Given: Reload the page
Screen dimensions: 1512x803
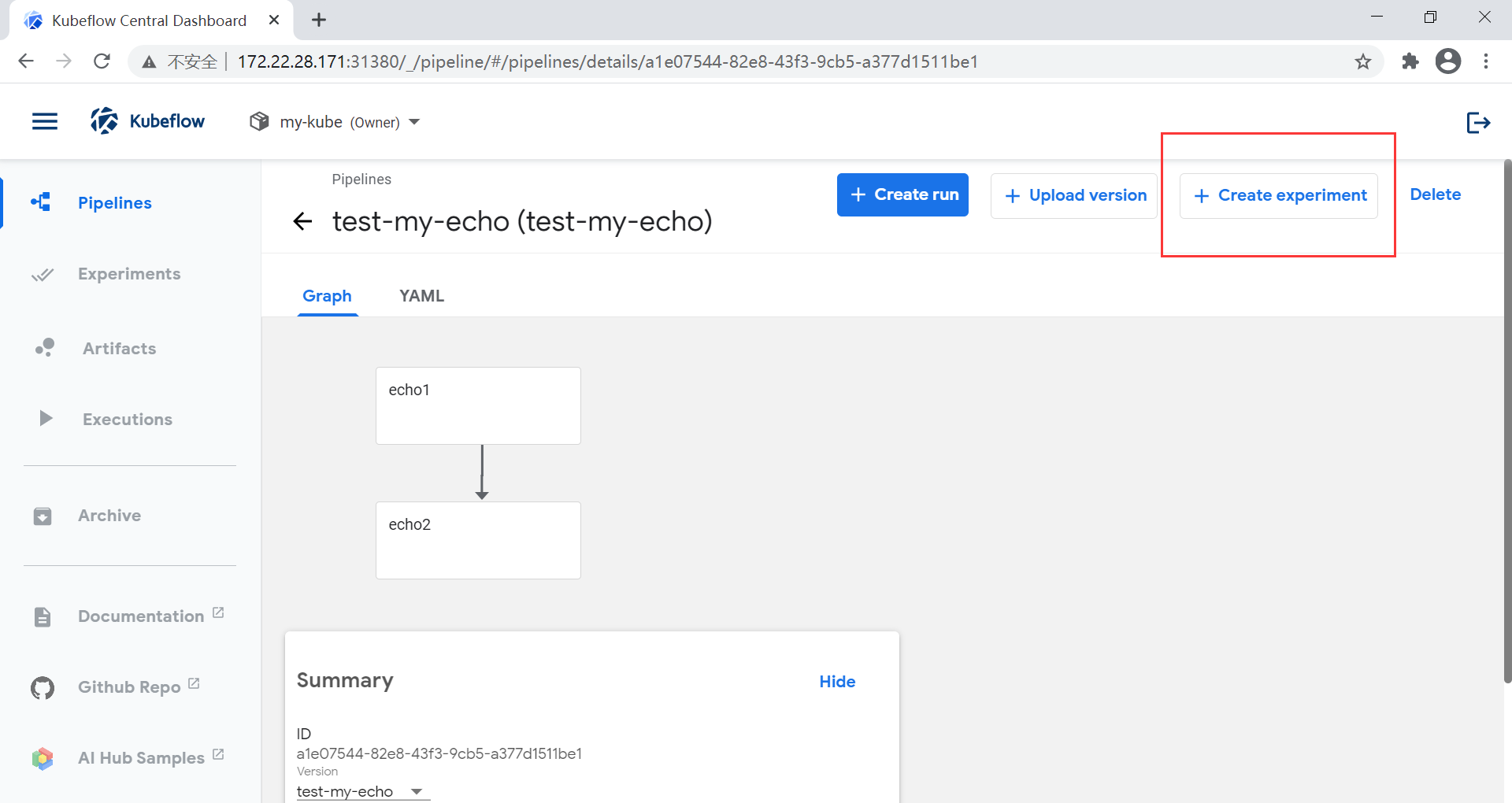Looking at the screenshot, I should [102, 61].
